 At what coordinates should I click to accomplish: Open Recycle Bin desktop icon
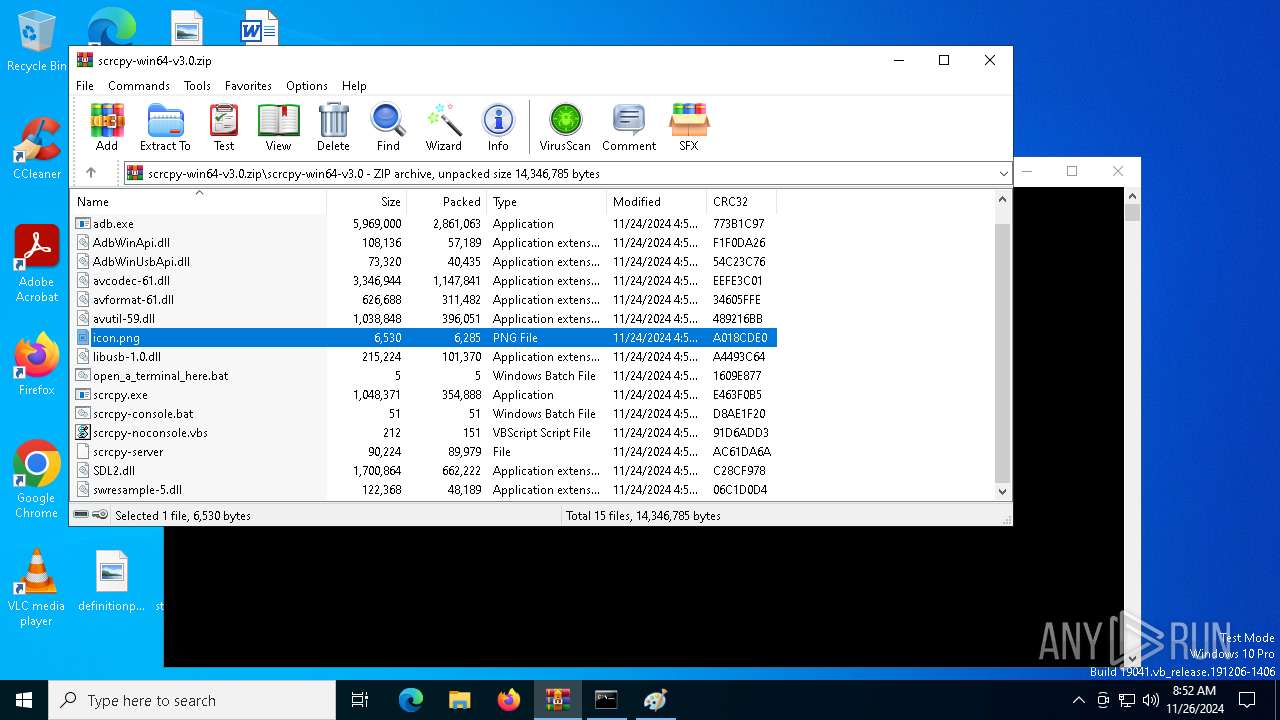coord(36,42)
